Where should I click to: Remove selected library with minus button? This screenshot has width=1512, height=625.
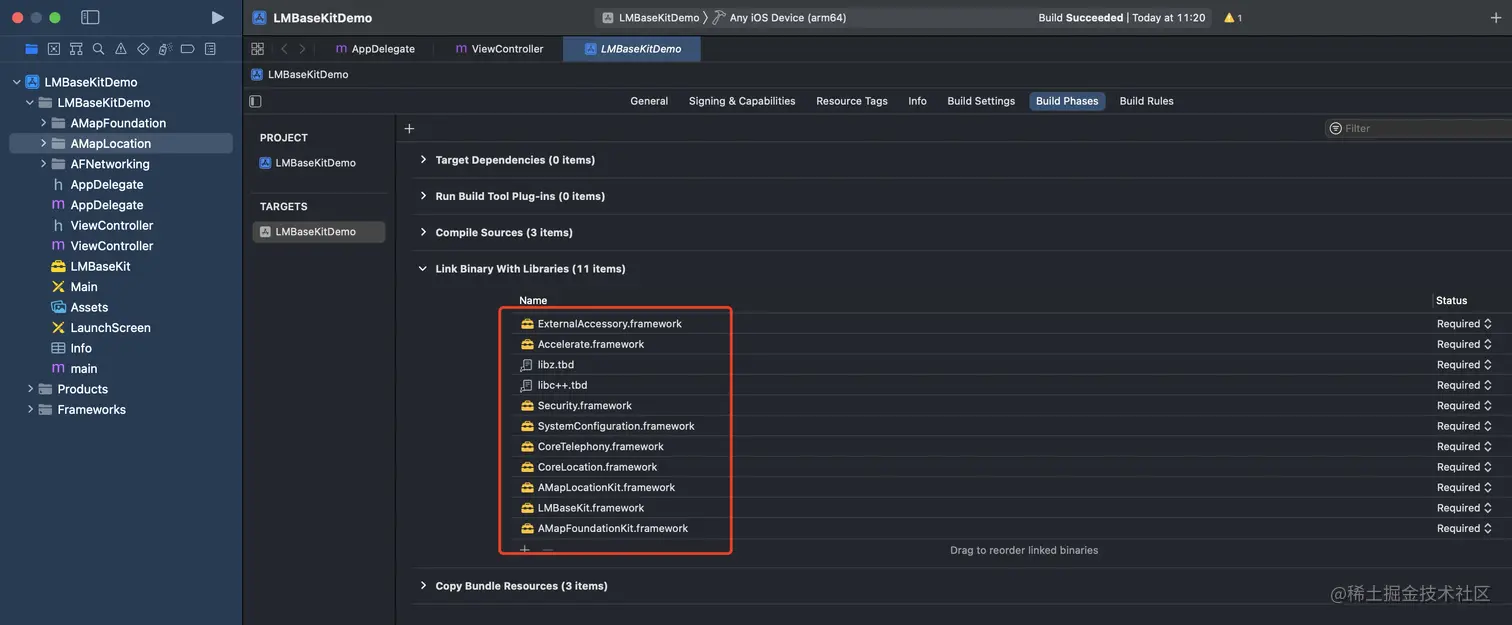[x=547, y=550]
